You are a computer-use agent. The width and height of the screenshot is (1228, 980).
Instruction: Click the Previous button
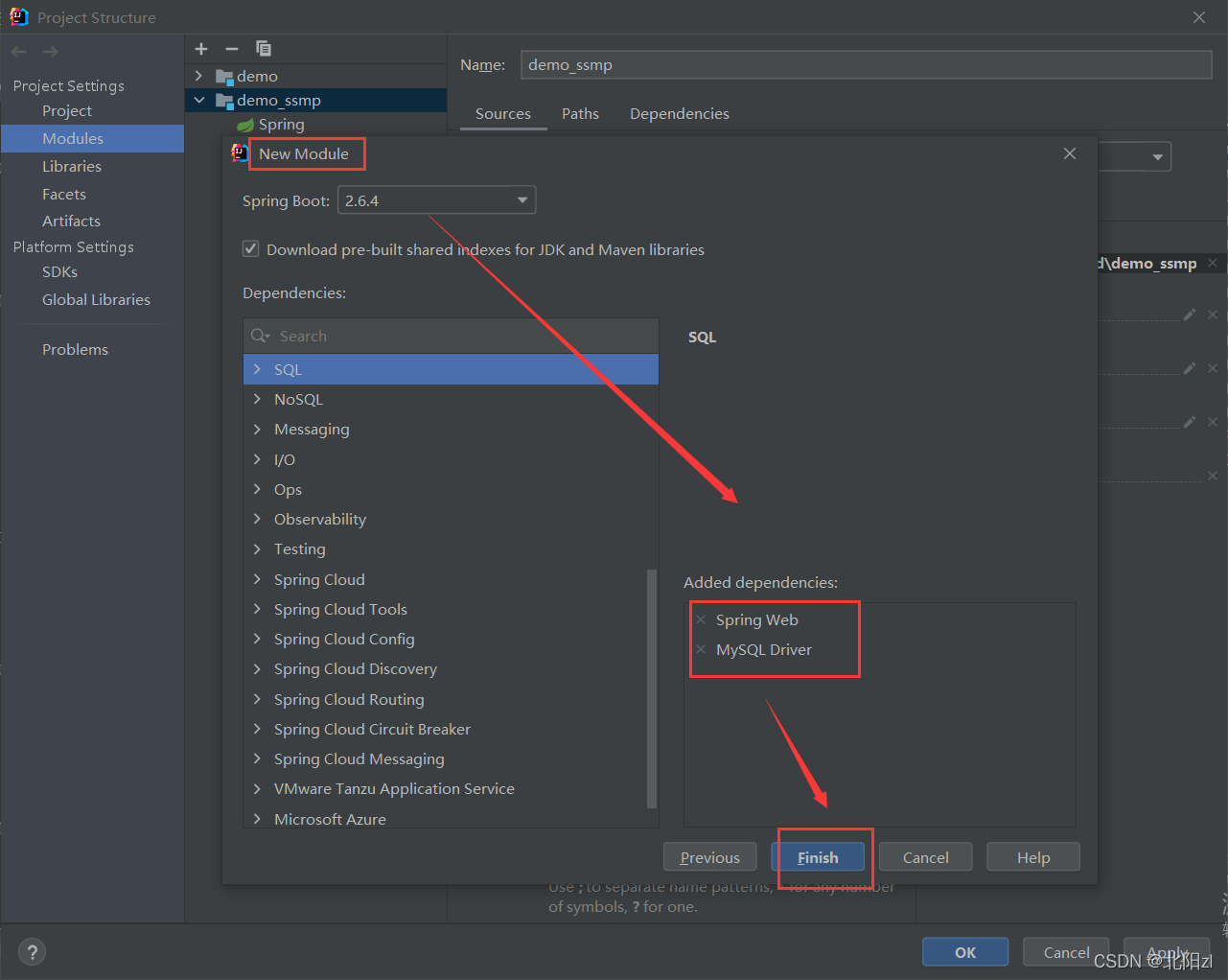(709, 857)
